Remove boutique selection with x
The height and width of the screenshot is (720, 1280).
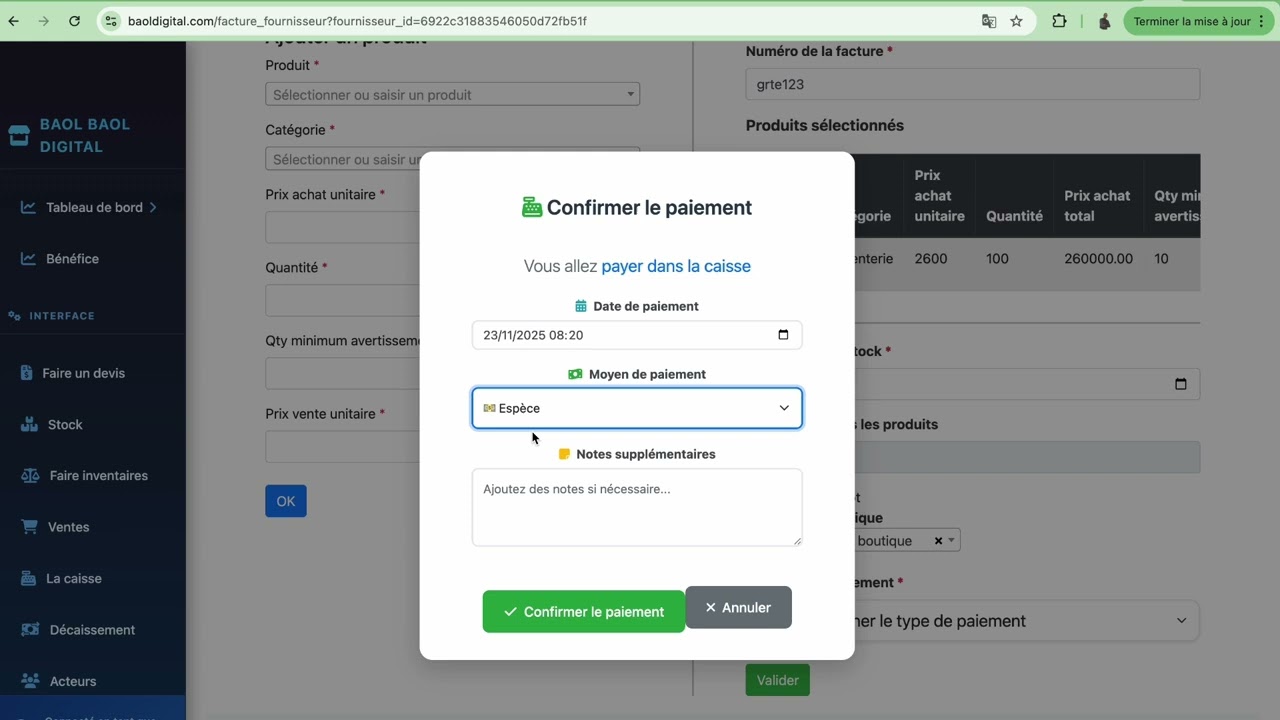point(938,541)
